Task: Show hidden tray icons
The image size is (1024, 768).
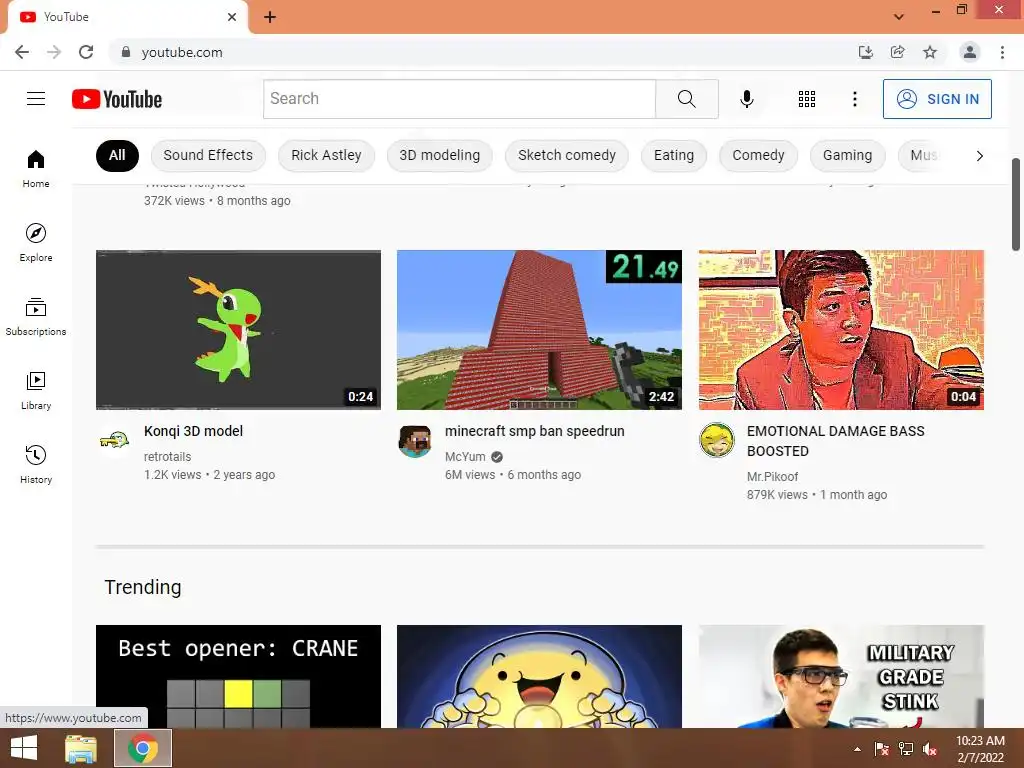Action: (x=857, y=749)
